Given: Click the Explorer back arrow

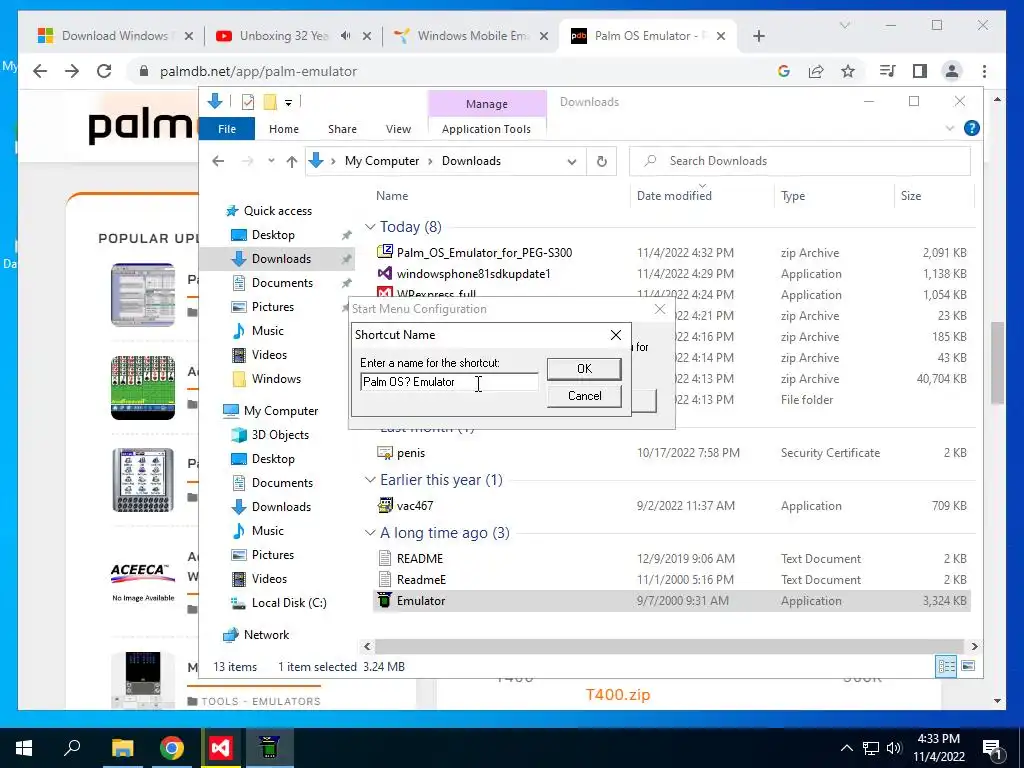Looking at the screenshot, I should pos(218,161).
